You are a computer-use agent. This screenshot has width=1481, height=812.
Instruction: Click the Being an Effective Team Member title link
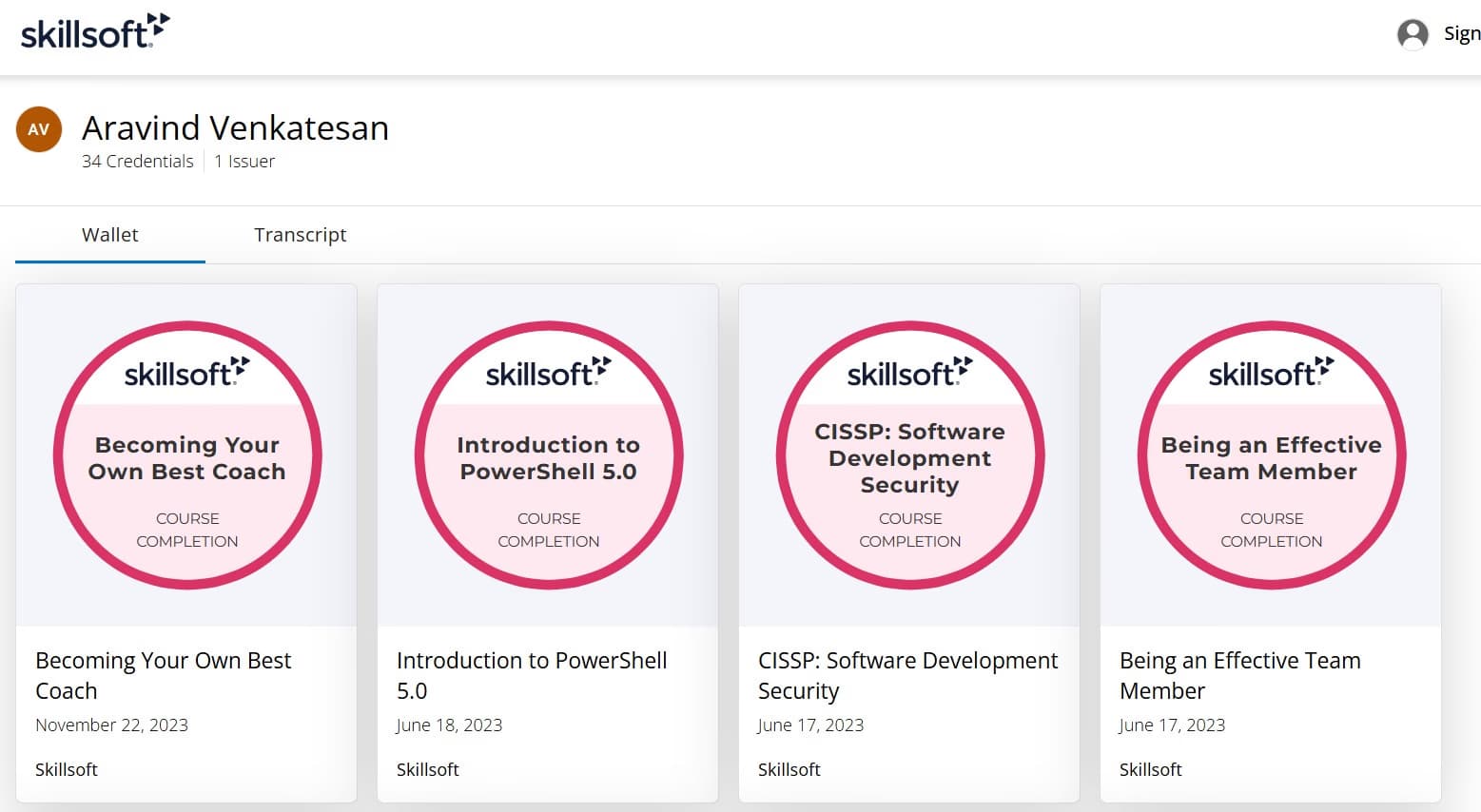pos(1239,675)
